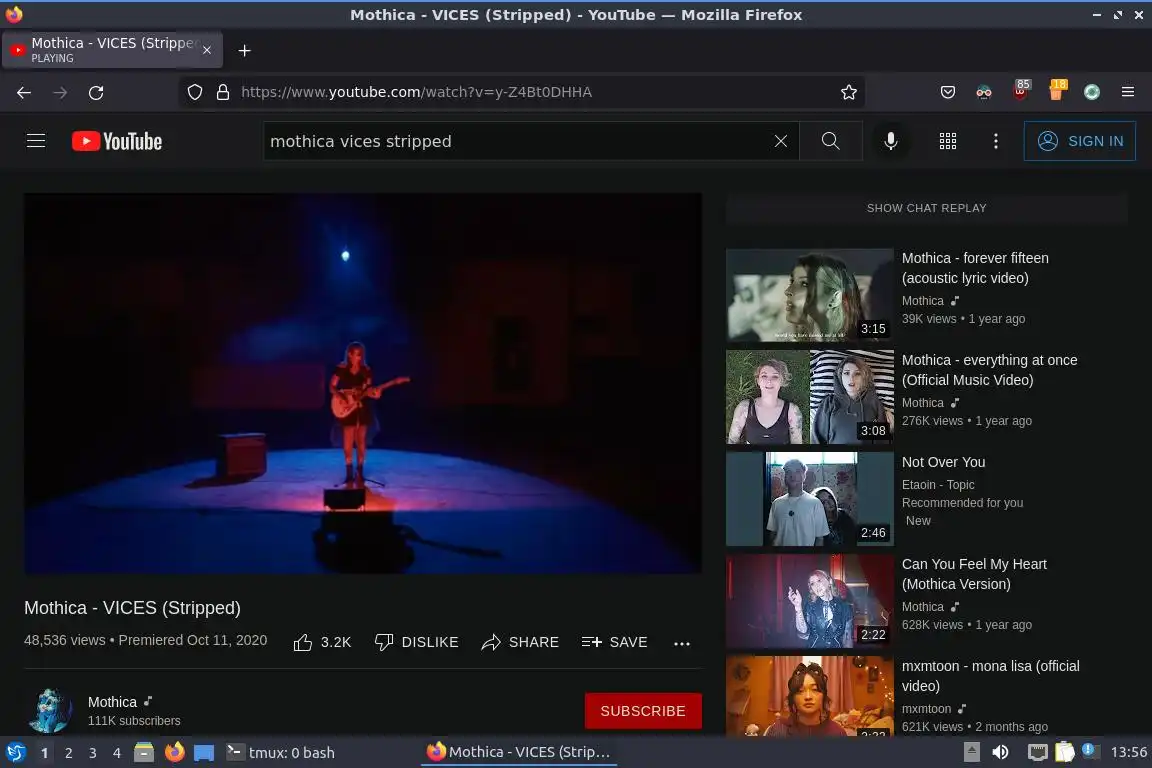Go back with browser back arrow
1152x768 pixels.
(x=24, y=93)
